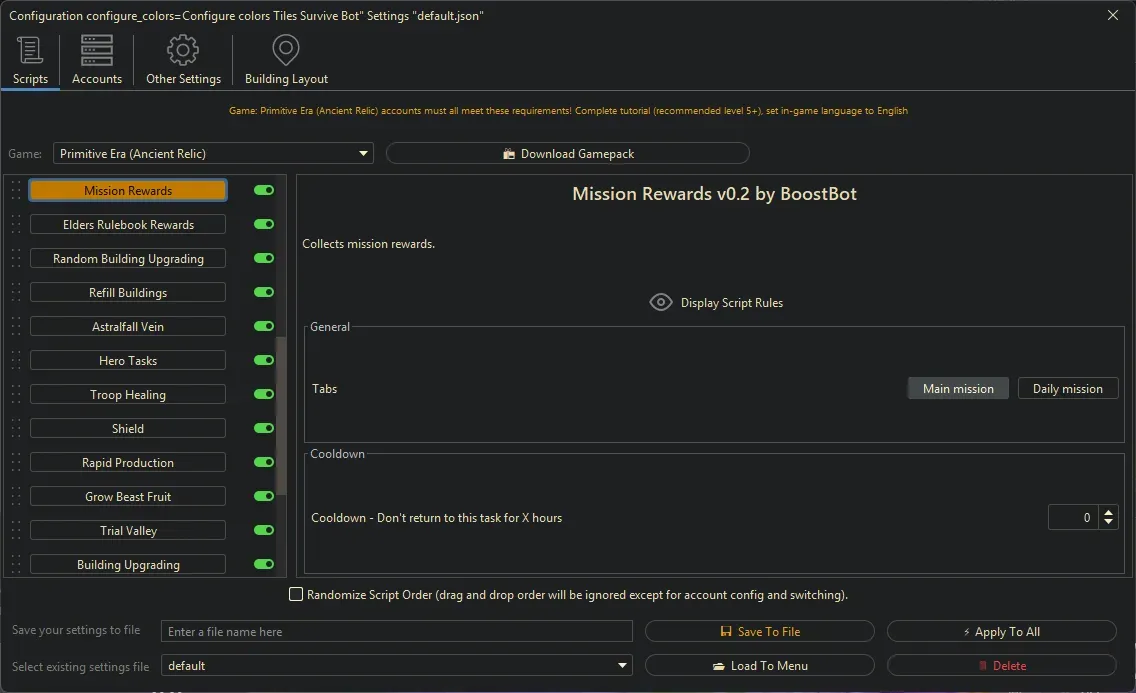Image resolution: width=1136 pixels, height=693 pixels.
Task: Open the Accounts server icon
Action: click(x=97, y=50)
